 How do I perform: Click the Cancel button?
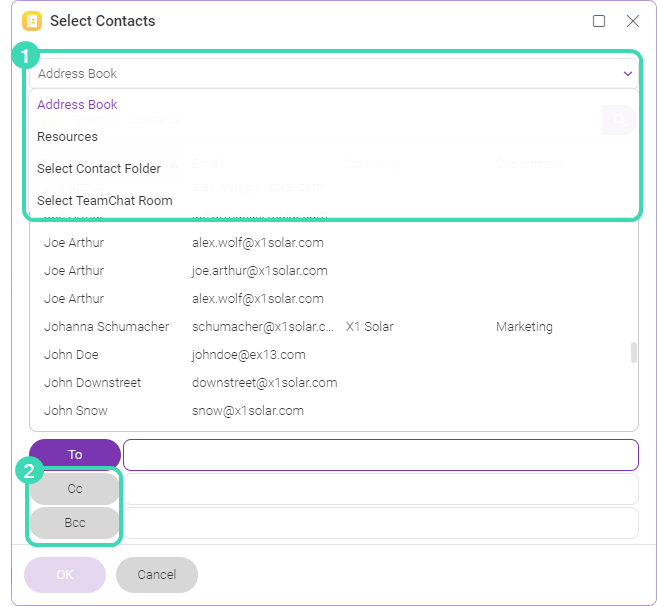point(157,575)
